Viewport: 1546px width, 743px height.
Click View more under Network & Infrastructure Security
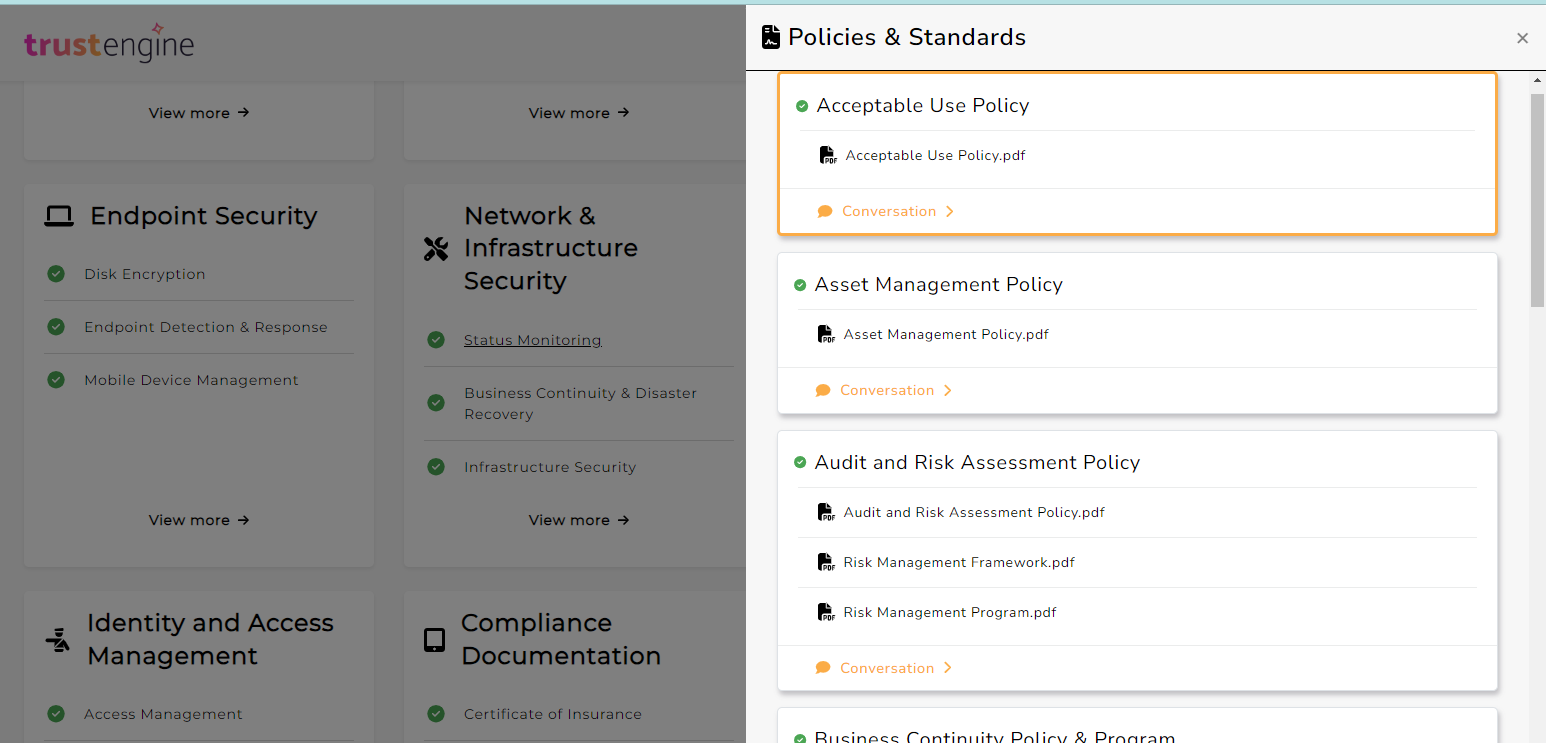(579, 520)
